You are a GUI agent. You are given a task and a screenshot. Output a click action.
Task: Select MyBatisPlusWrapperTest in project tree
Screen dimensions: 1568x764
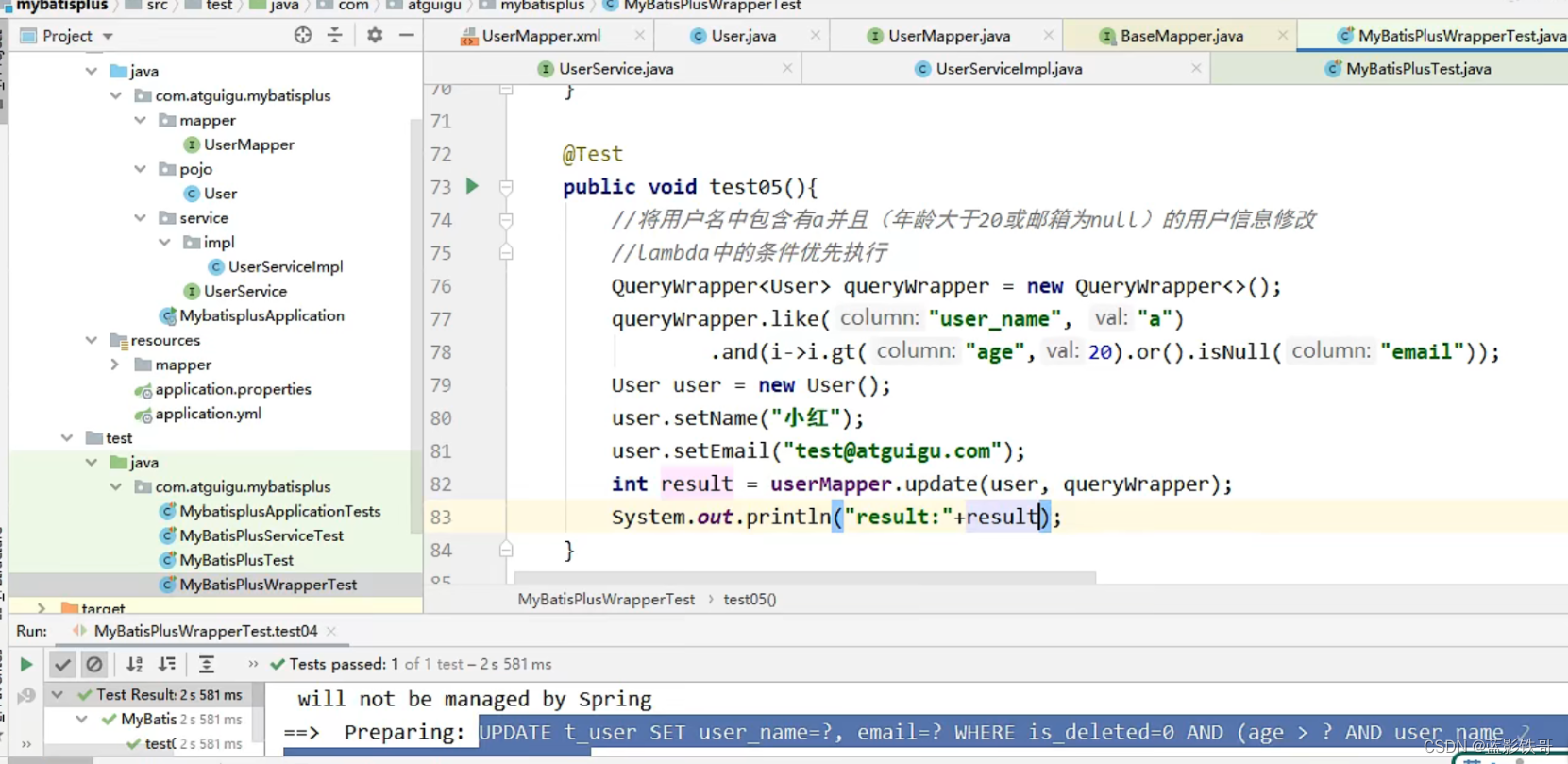(x=268, y=585)
